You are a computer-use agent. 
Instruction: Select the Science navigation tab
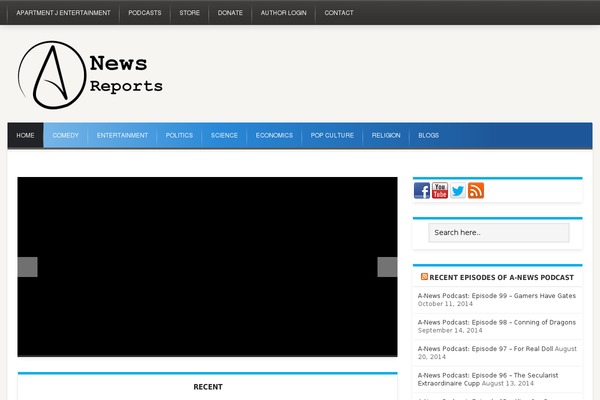click(224, 136)
